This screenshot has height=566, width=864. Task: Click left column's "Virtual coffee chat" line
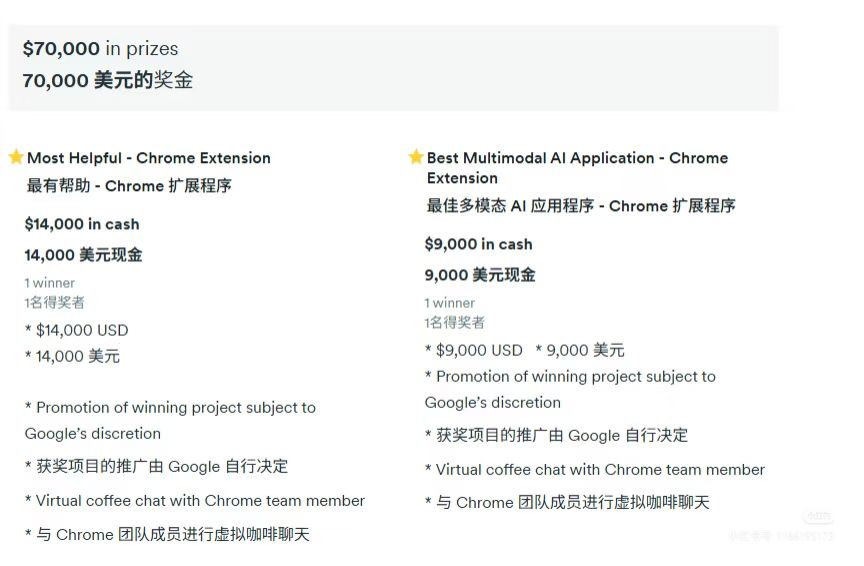[x=195, y=501]
